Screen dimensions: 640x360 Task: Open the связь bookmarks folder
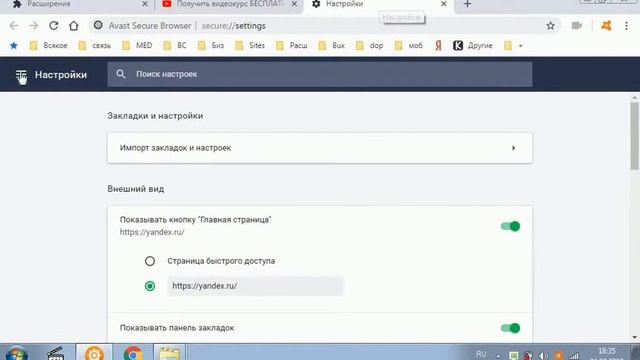click(x=95, y=45)
